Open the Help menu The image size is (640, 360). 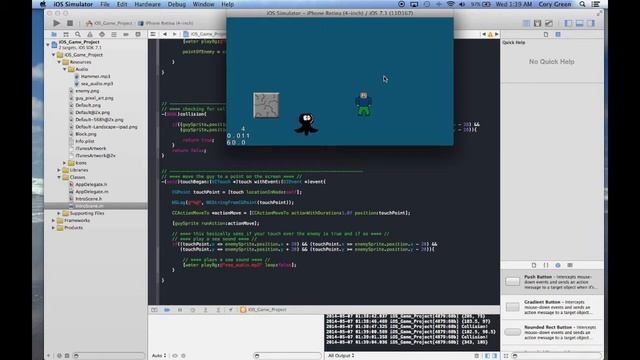[x=227, y=4]
